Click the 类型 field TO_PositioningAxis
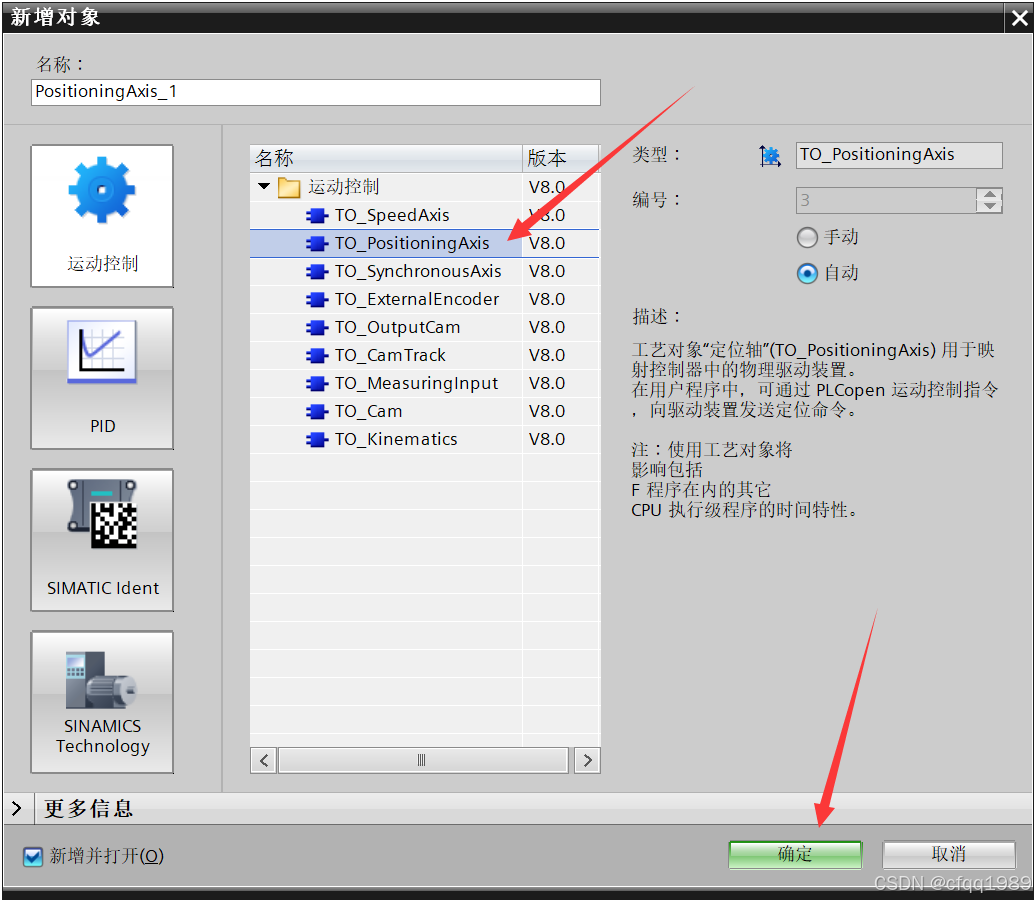 (899, 155)
